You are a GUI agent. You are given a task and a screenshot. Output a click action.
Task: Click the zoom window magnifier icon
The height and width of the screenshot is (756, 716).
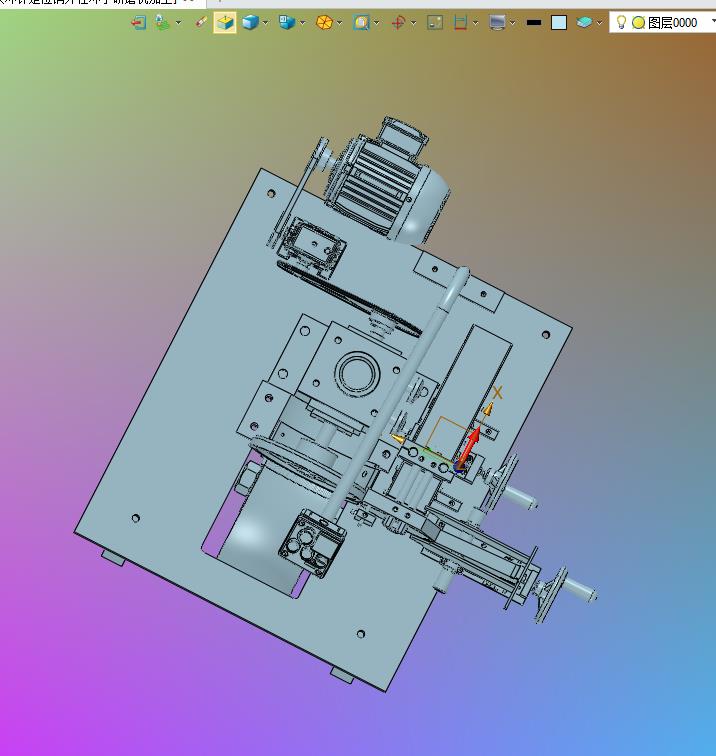tap(361, 23)
